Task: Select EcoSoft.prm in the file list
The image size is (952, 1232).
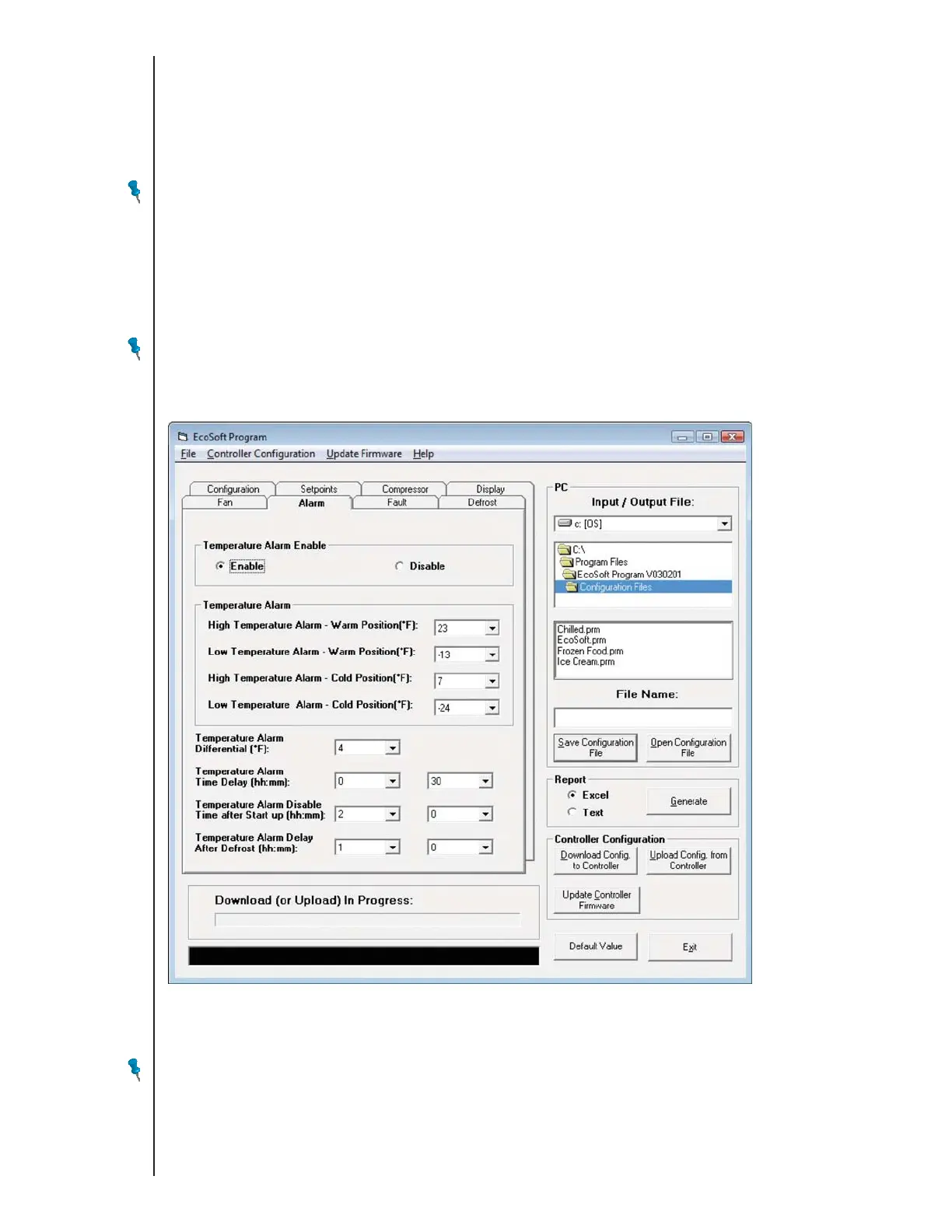Action: 582,640
